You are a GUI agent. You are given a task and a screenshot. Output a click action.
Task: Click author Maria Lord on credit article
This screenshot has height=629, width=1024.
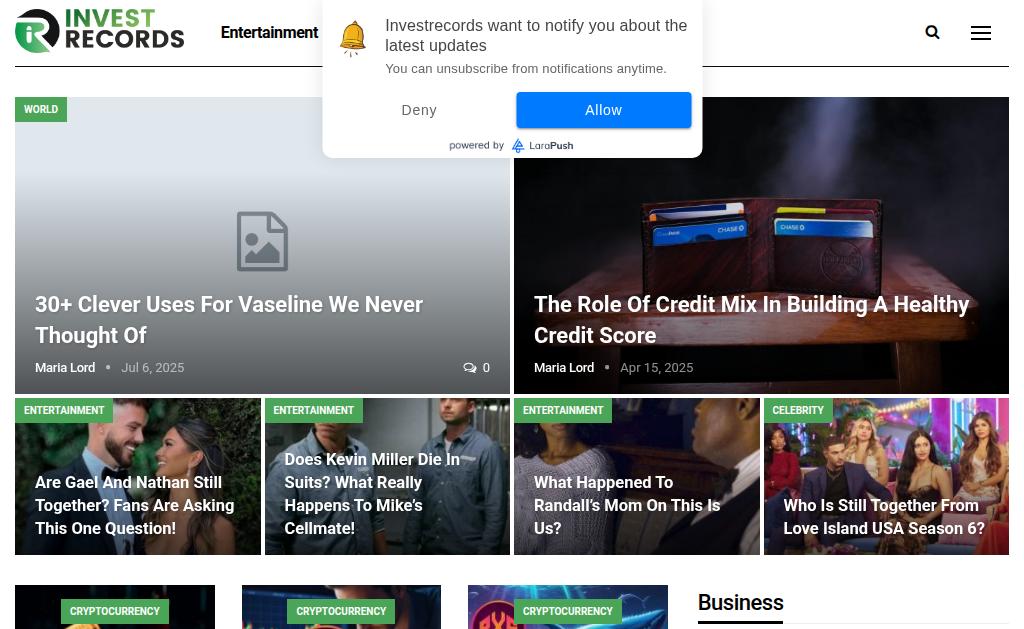tap(564, 368)
